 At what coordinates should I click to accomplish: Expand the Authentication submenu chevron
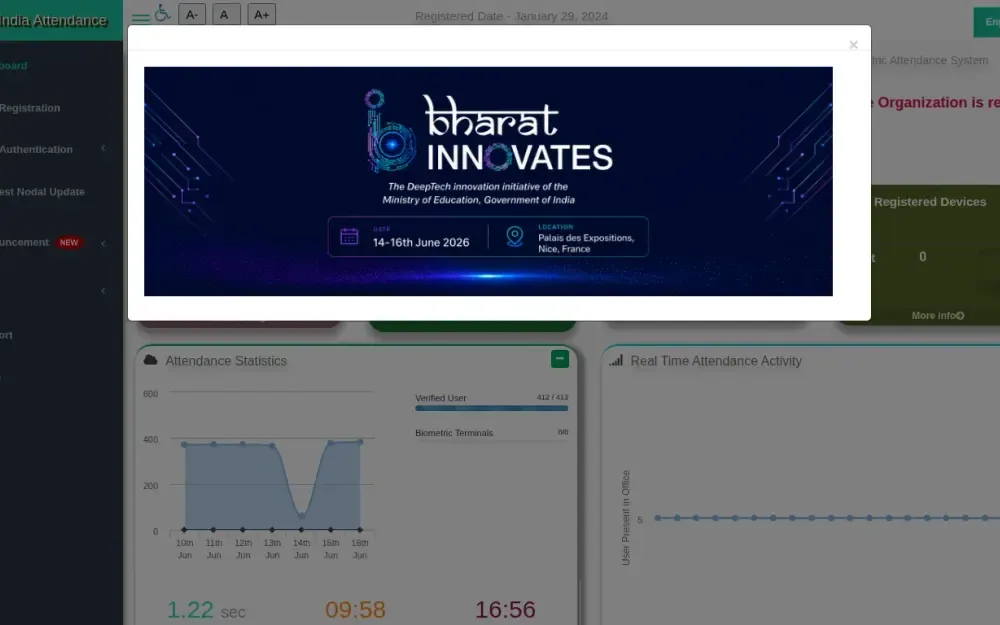(x=103, y=149)
